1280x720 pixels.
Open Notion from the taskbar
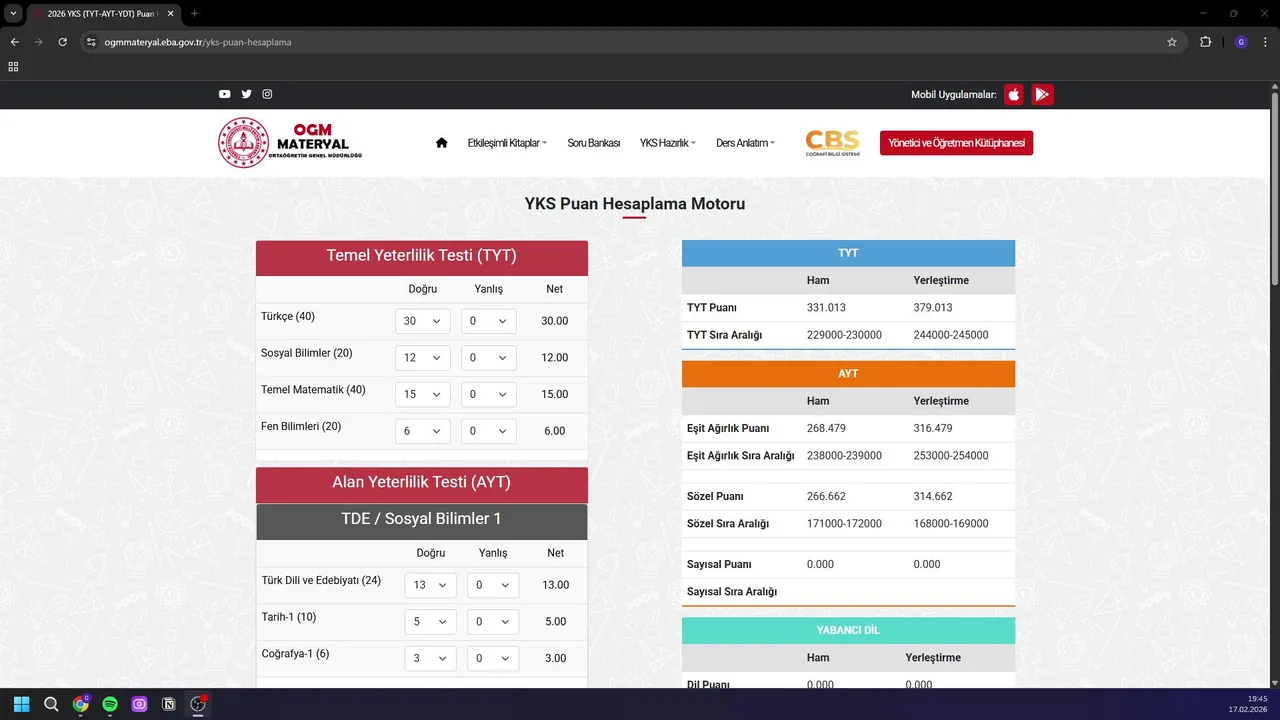[x=169, y=704]
